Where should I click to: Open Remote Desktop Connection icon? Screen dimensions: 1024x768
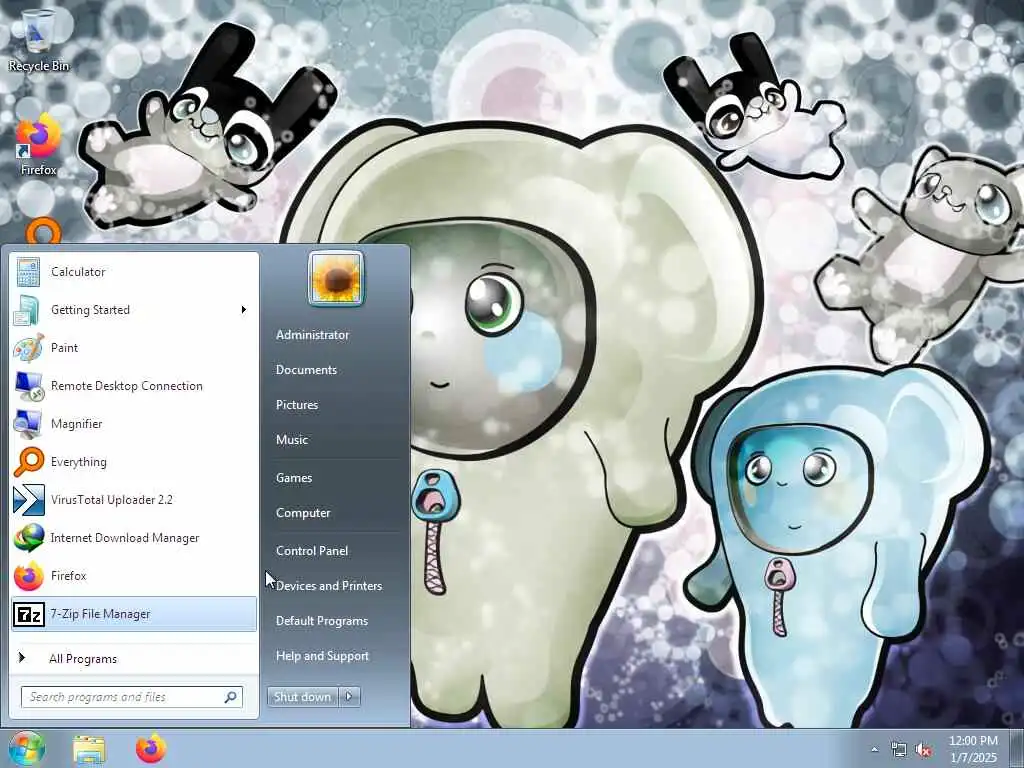click(28, 385)
